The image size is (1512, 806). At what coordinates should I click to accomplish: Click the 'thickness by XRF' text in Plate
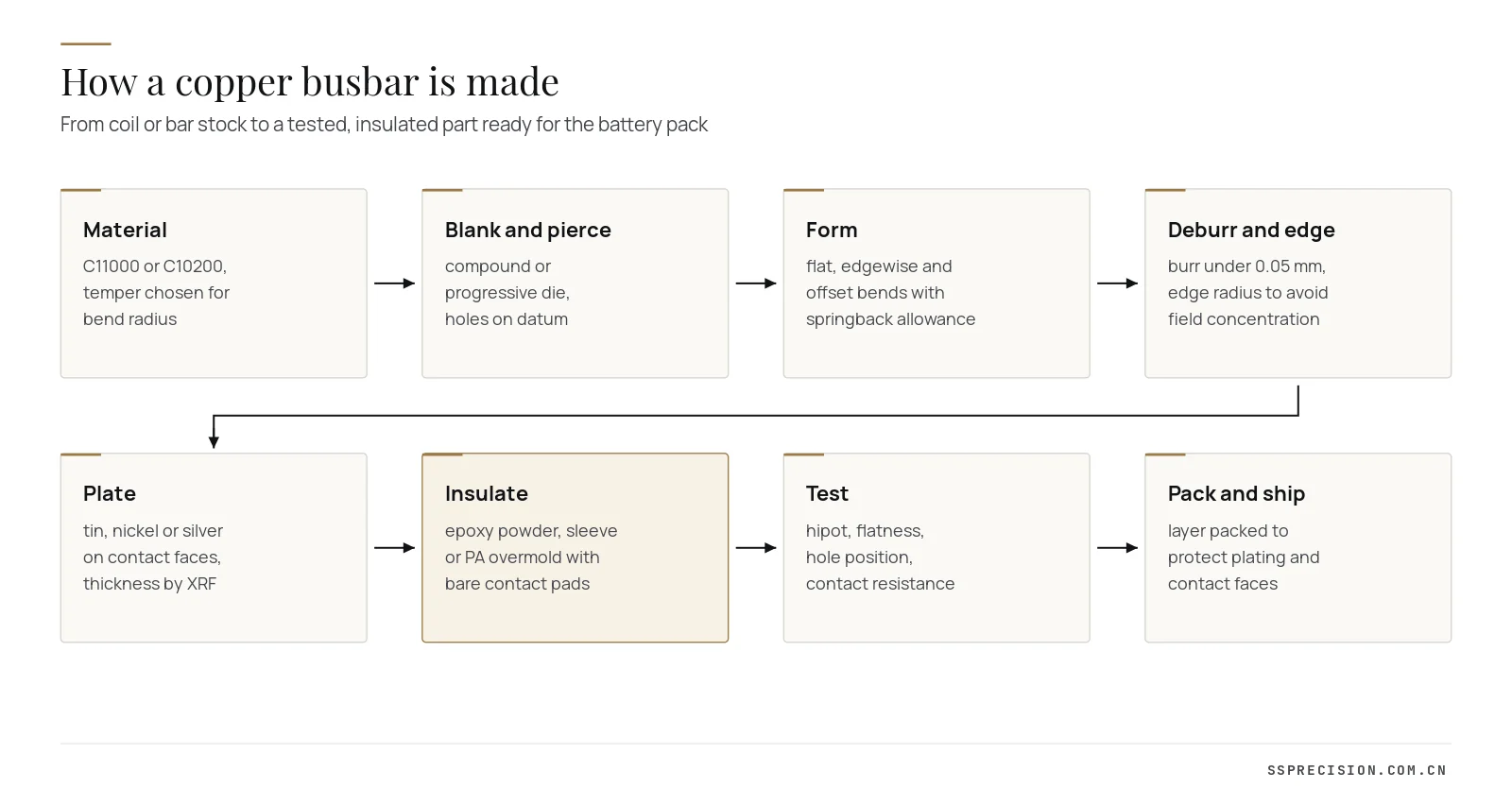click(149, 584)
